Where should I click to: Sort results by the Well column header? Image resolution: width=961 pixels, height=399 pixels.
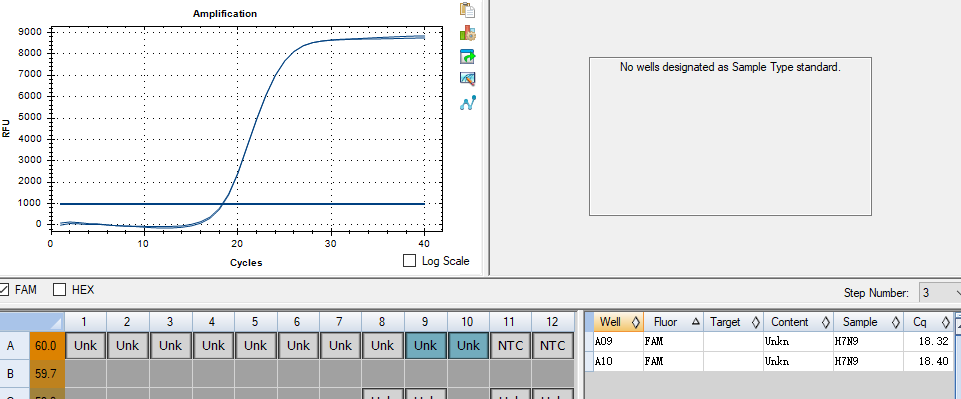coord(618,322)
